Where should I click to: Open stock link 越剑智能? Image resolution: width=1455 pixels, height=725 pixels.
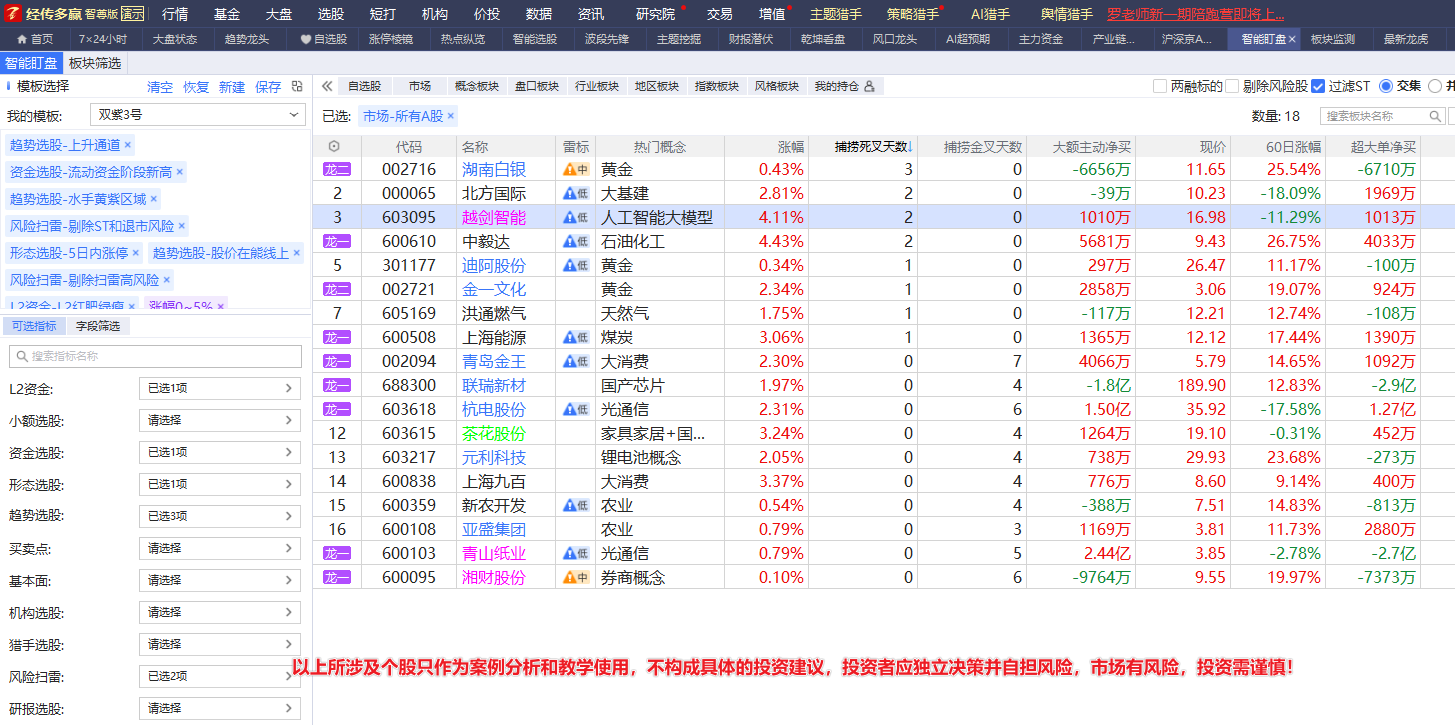tap(494, 217)
